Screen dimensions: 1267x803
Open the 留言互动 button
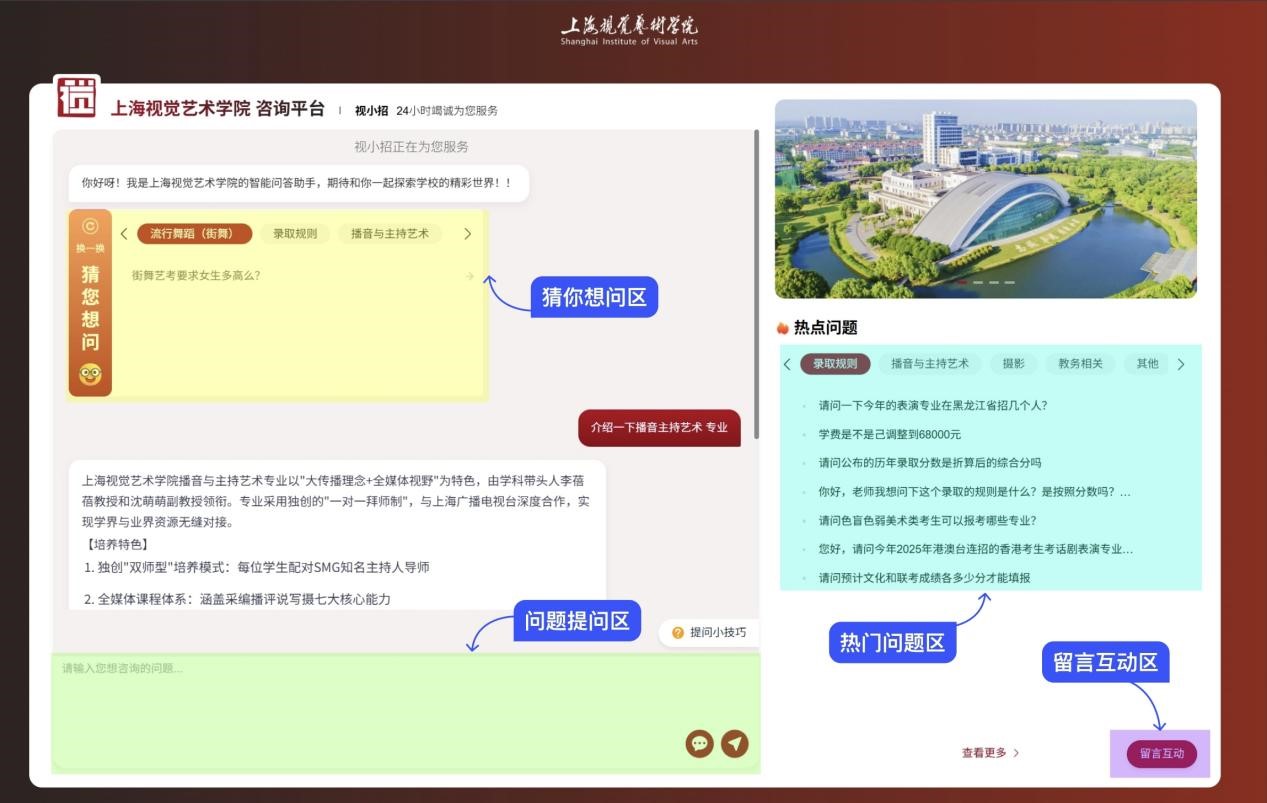point(1162,754)
